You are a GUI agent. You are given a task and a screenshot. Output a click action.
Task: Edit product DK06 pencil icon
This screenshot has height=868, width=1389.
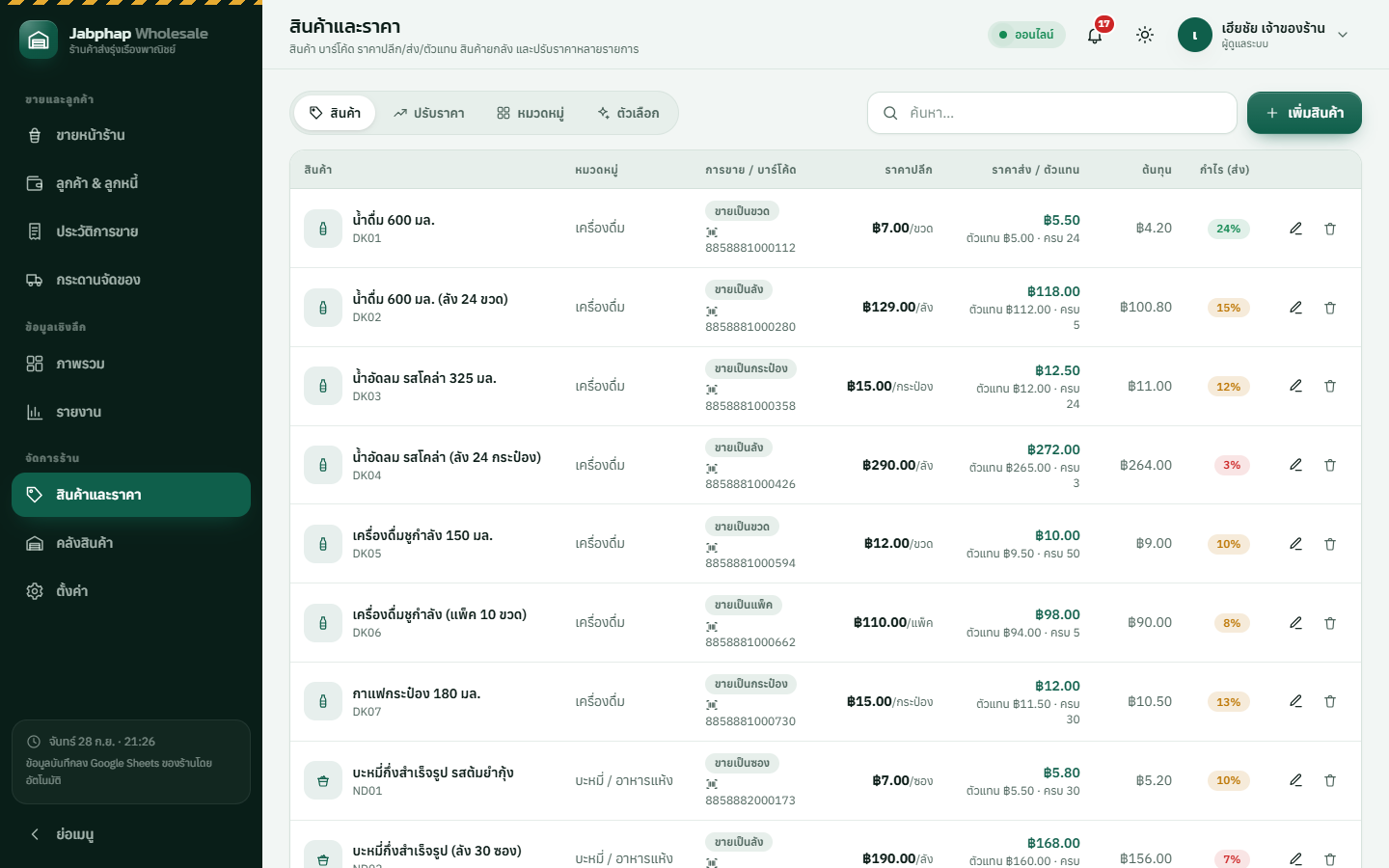(x=1295, y=623)
